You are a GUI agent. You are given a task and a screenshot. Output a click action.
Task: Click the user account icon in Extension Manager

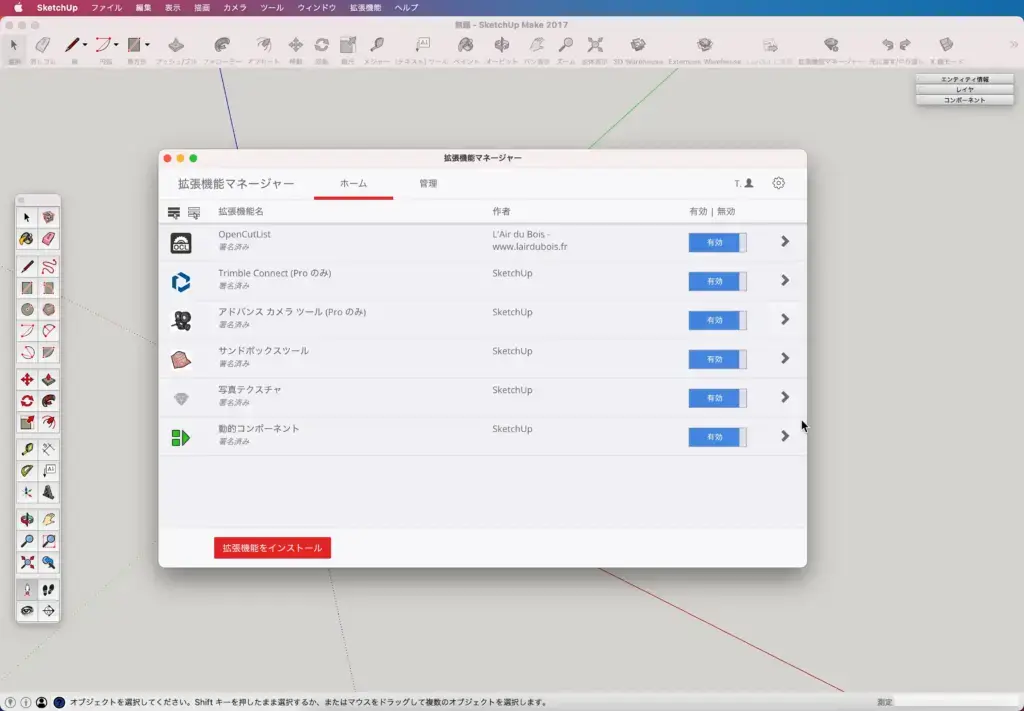pyautogui.click(x=749, y=183)
